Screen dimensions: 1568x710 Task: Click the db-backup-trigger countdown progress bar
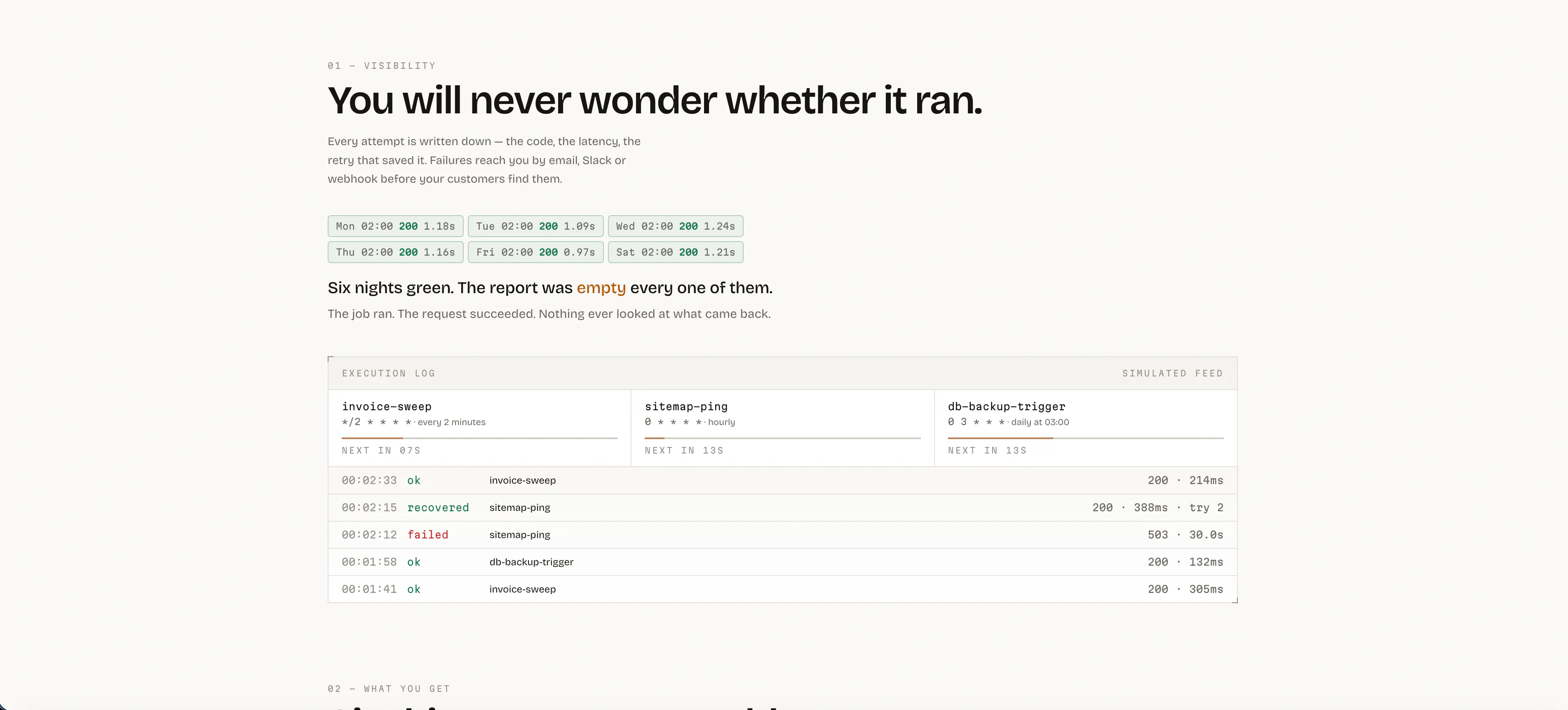(x=1085, y=438)
